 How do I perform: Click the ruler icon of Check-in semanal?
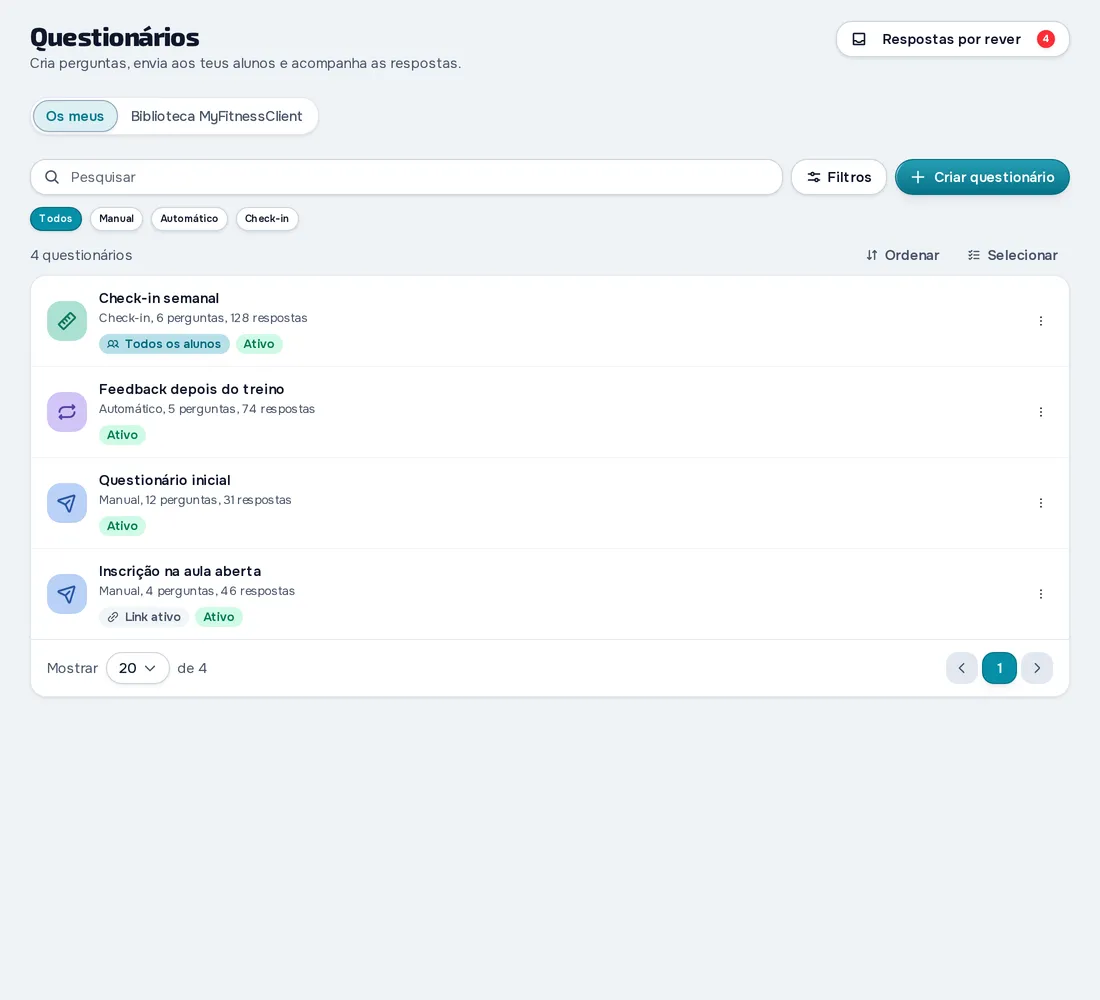[x=67, y=321]
